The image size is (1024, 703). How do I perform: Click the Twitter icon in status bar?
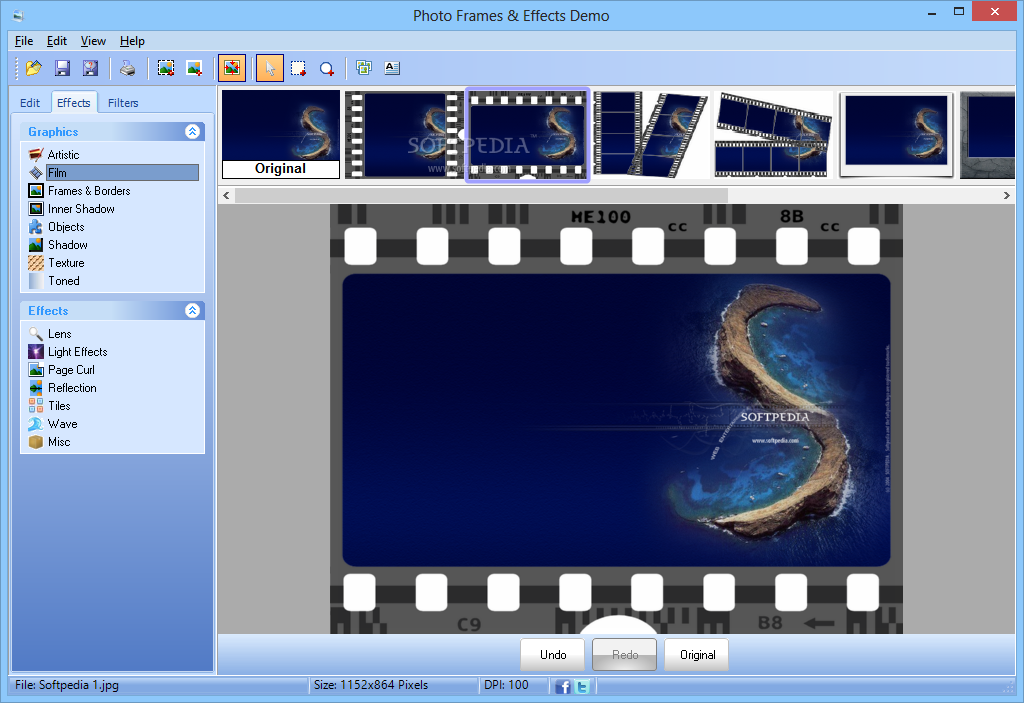pos(582,686)
